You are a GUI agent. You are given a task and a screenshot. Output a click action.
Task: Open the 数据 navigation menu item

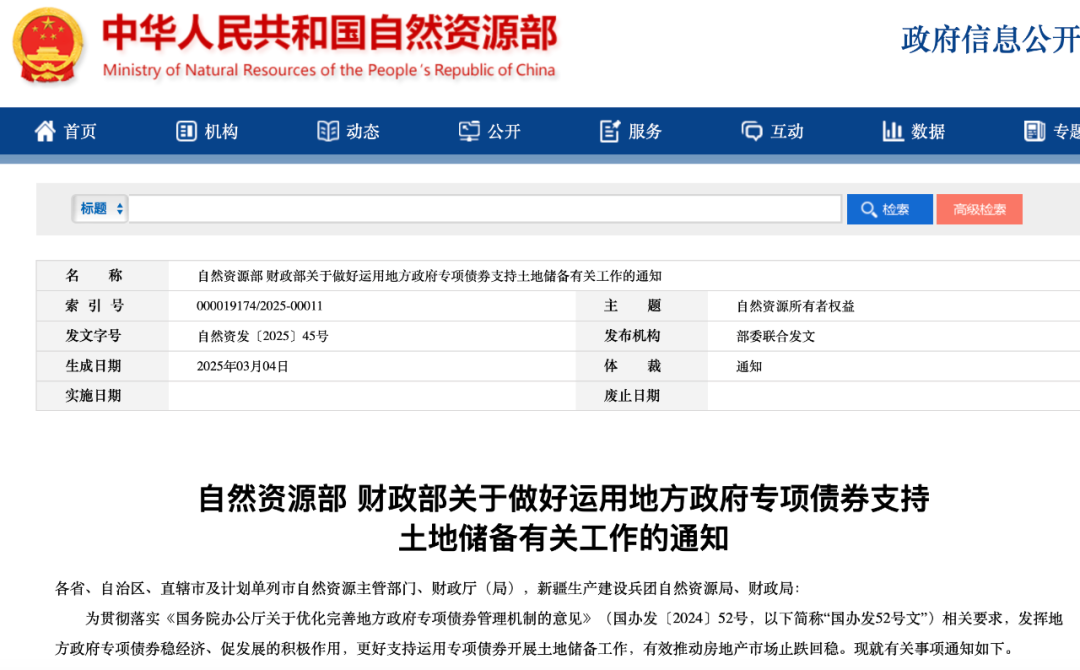(914, 131)
